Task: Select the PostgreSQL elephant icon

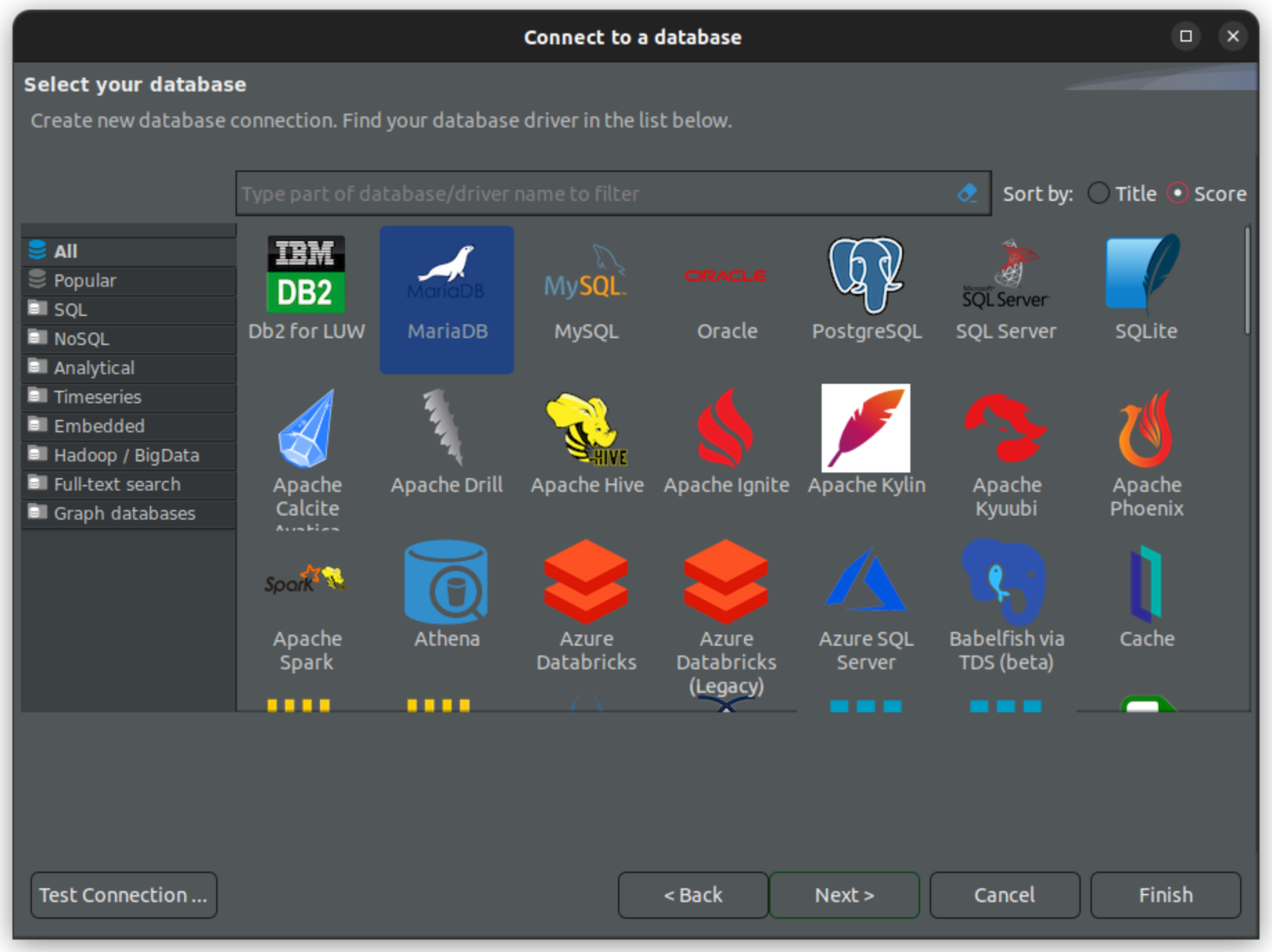Action: tap(866, 276)
